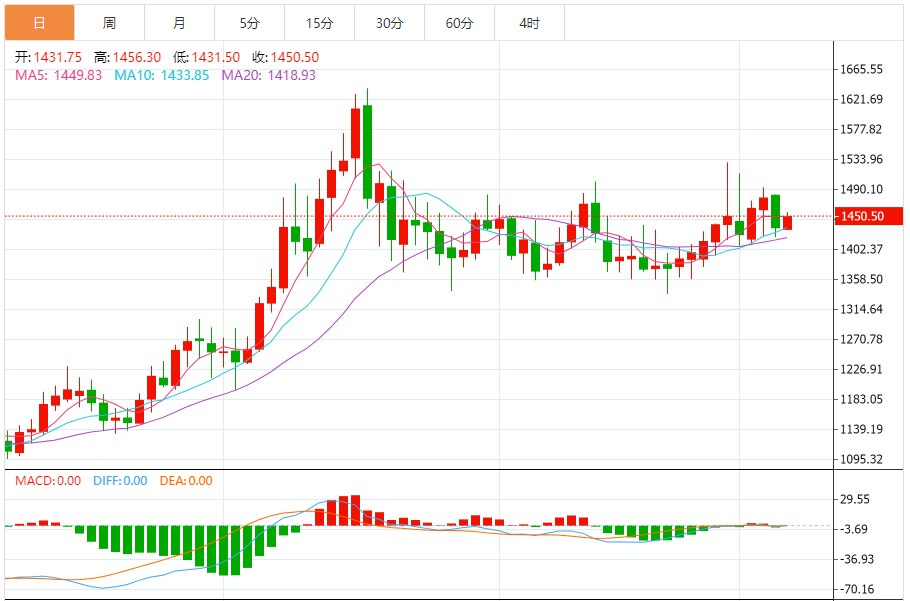Switch to the 月 monthly tab

pyautogui.click(x=179, y=22)
